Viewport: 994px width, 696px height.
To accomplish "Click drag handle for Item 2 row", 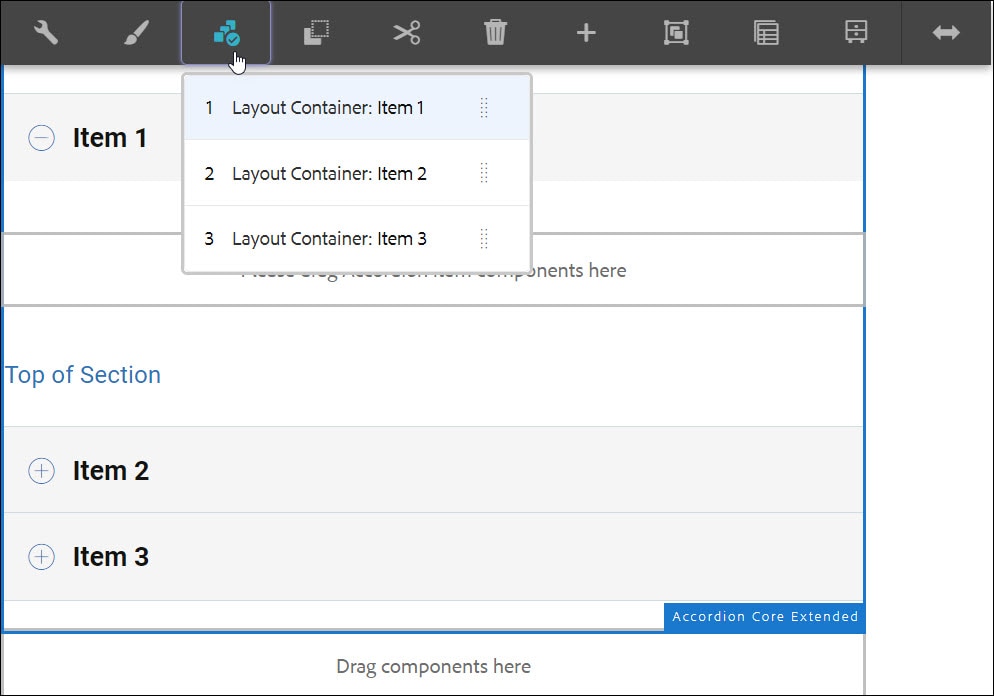I will click(x=484, y=173).
